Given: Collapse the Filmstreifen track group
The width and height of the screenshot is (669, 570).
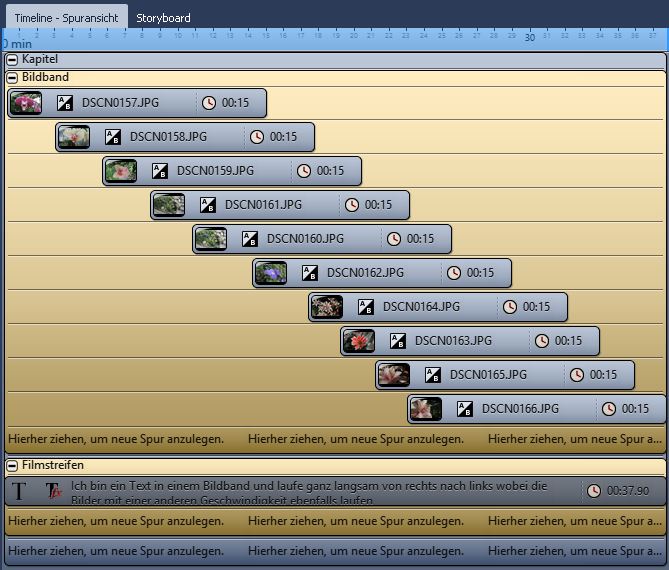Looking at the screenshot, I should pyautogui.click(x=12, y=466).
